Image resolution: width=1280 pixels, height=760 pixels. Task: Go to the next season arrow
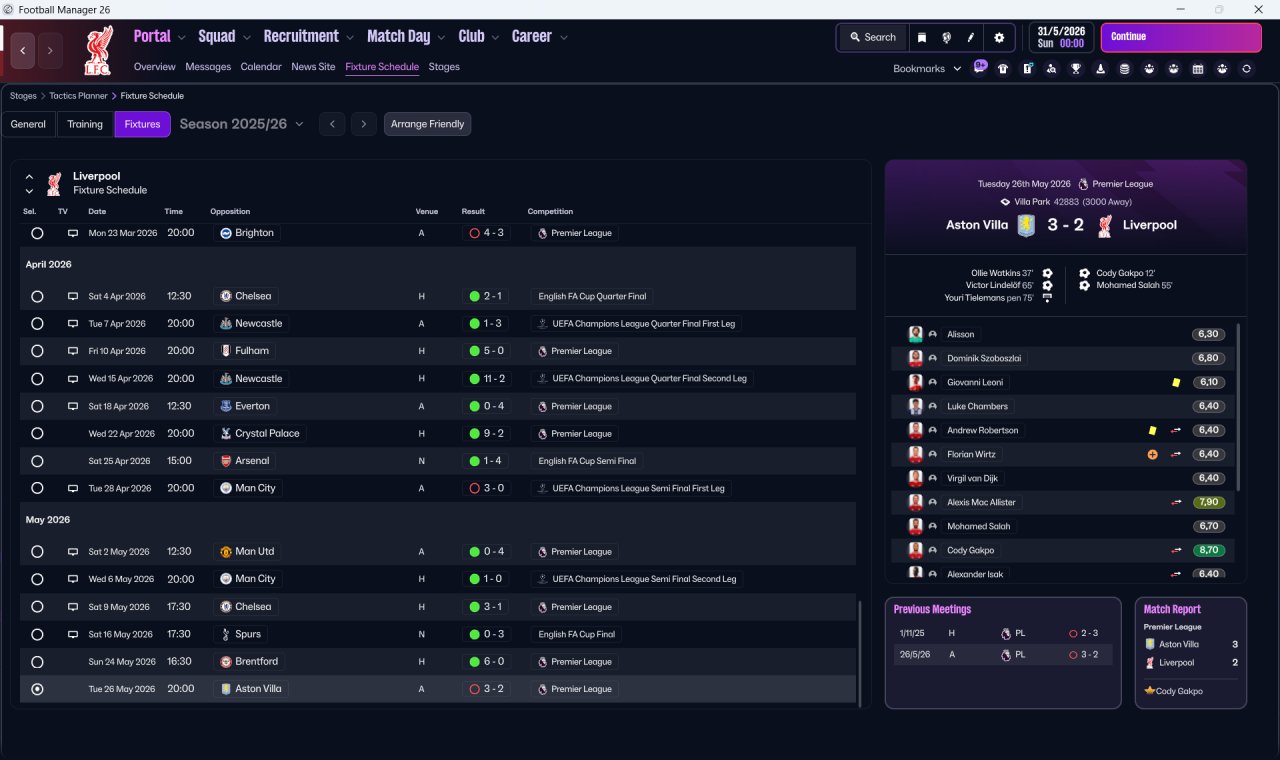[364, 124]
